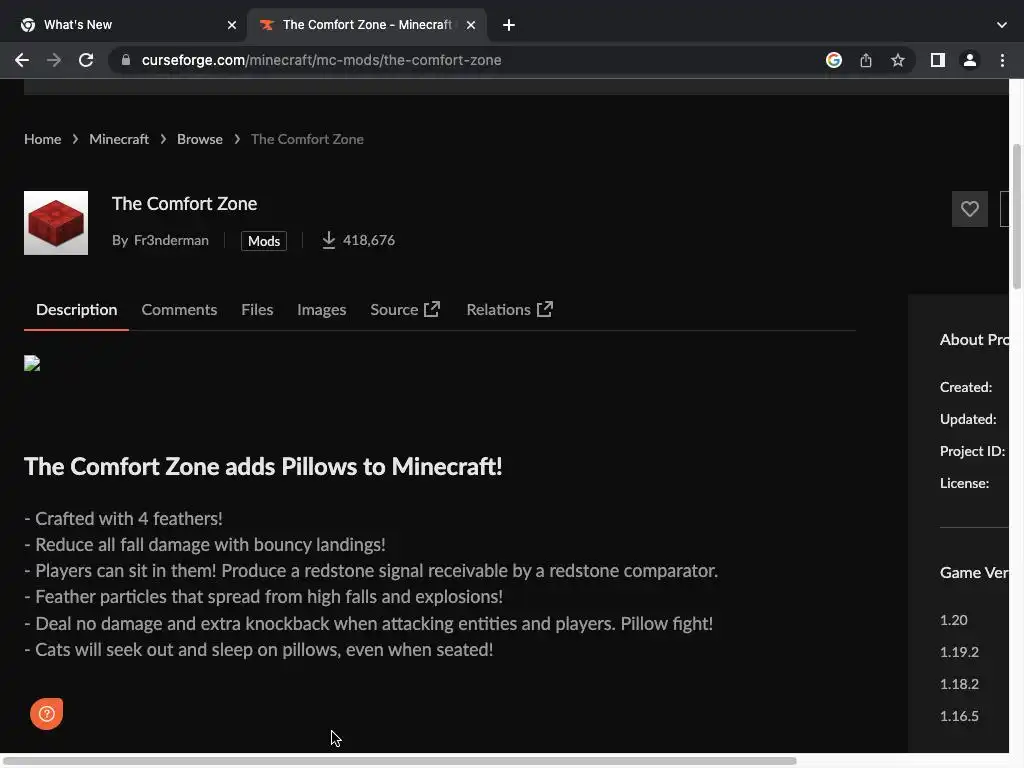Screen dimensions: 1024x768
Task: Click The Comfort Zone title heading
Action: coord(184,204)
